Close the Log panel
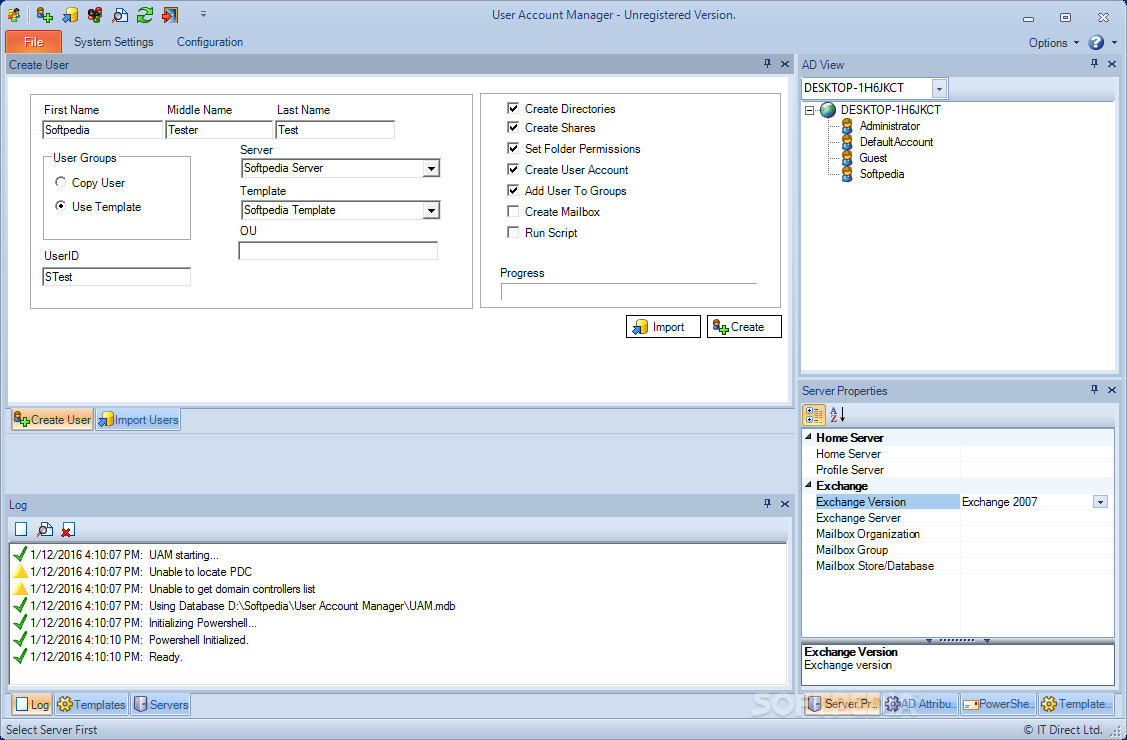This screenshot has width=1127, height=740. [785, 504]
